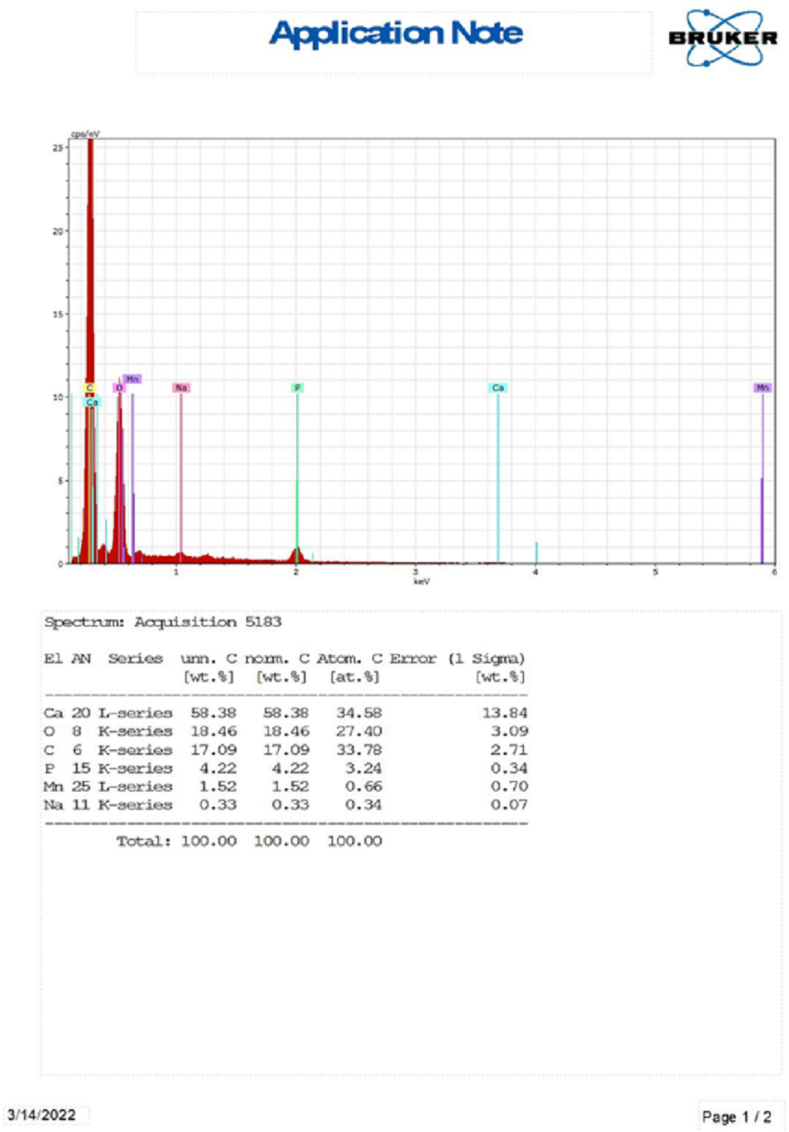Click the "Ca 20 L-series" row label
Screen dimensions: 789x1132
click(x=108, y=713)
